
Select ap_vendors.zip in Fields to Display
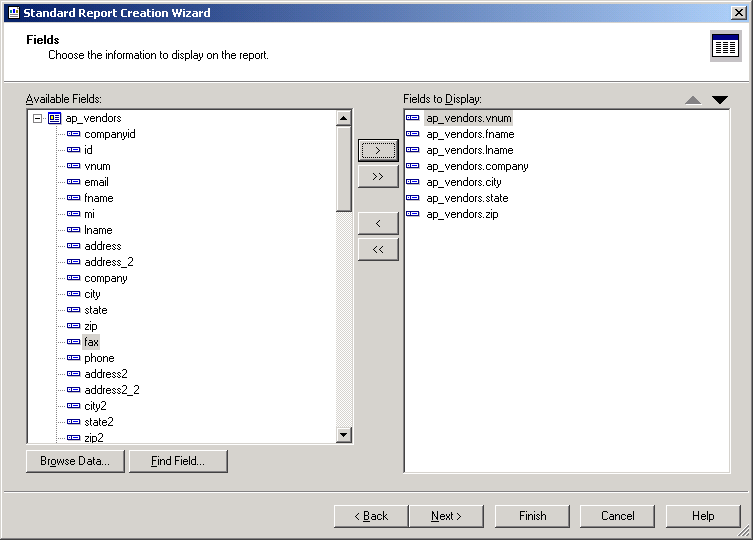pyautogui.click(x=461, y=214)
